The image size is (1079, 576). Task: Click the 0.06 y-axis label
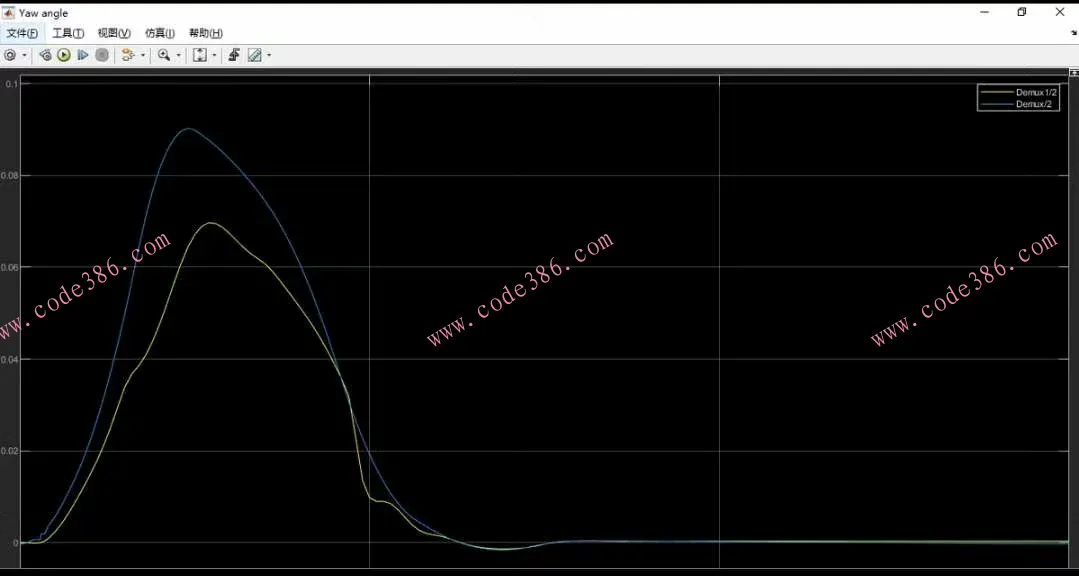8,267
